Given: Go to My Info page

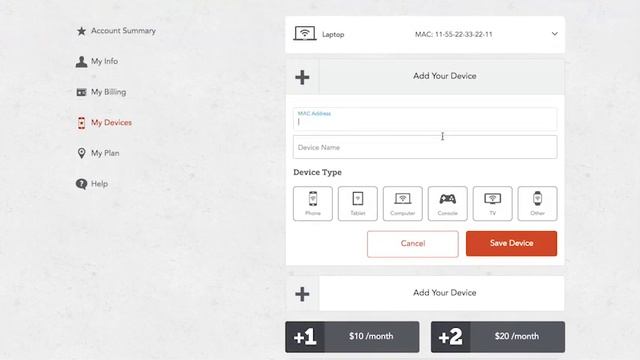Looking at the screenshot, I should point(104,62).
